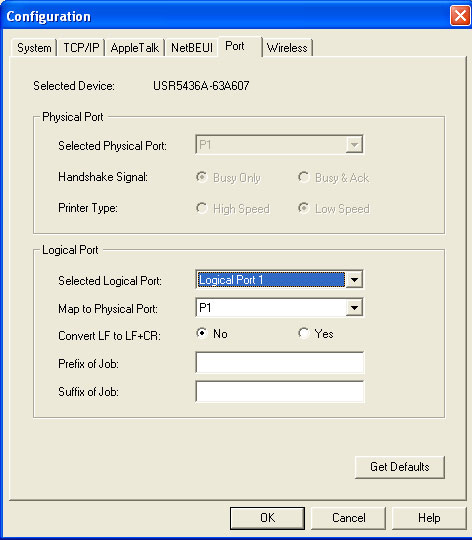Select the AppleTalk tab

pos(135,48)
